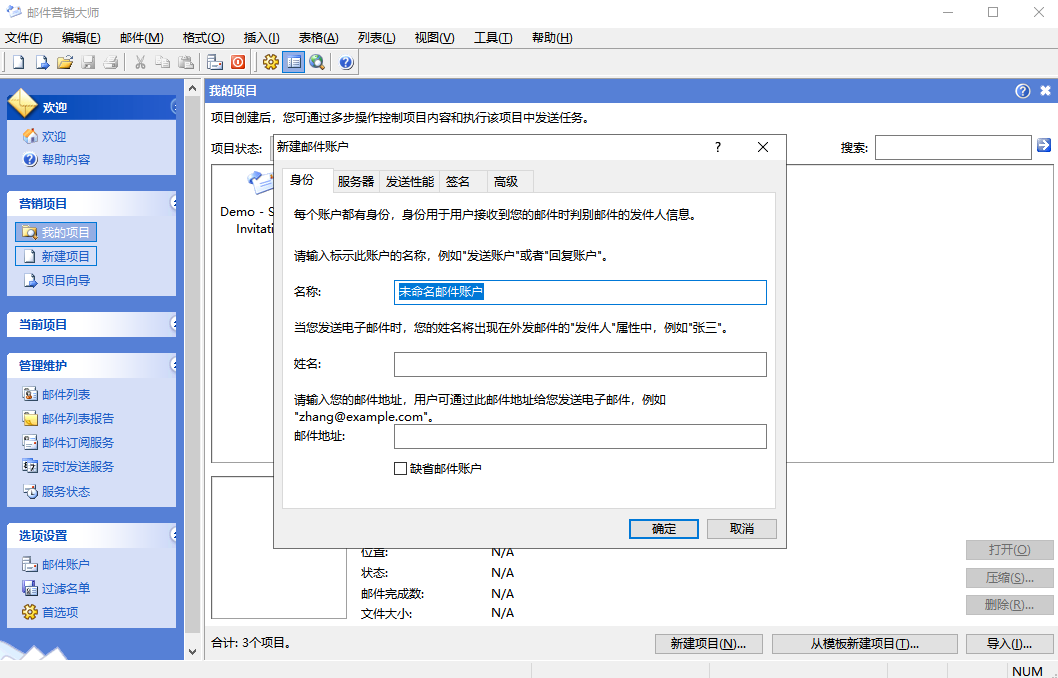Image resolution: width=1058 pixels, height=678 pixels.
Task: Open the 列表(L) menu
Action: click(x=377, y=38)
